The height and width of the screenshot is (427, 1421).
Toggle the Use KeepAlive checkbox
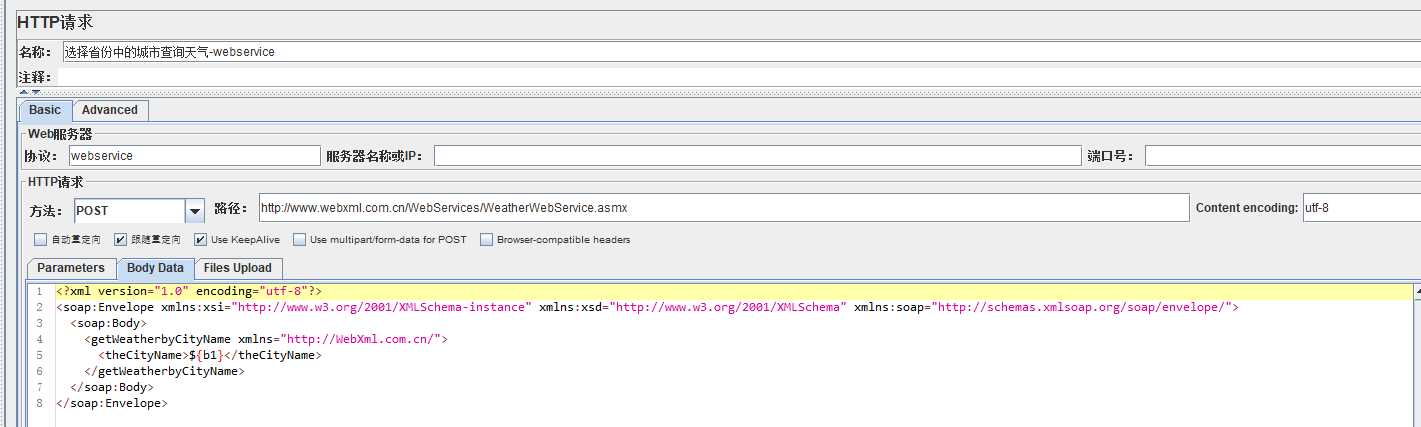coord(200,240)
